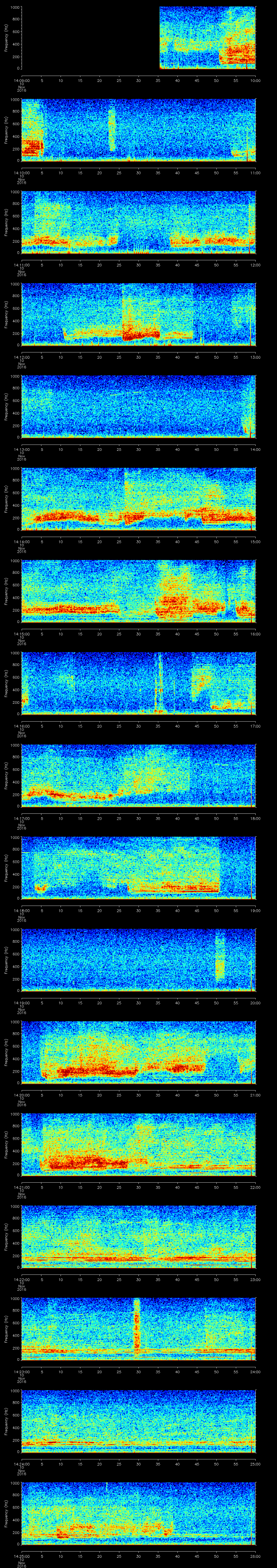
Task: Click the 11:00 end-of-axis time label
Action: [256, 173]
